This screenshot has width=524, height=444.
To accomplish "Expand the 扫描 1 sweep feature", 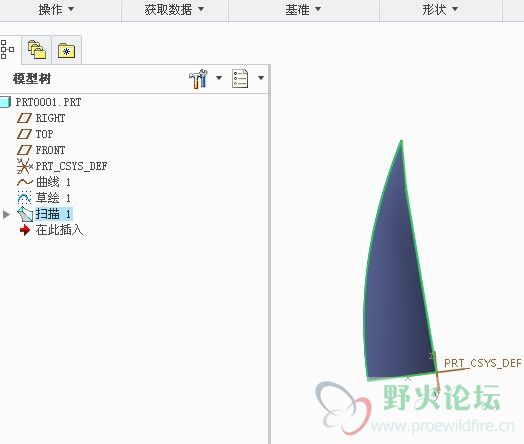I will pyautogui.click(x=6, y=214).
